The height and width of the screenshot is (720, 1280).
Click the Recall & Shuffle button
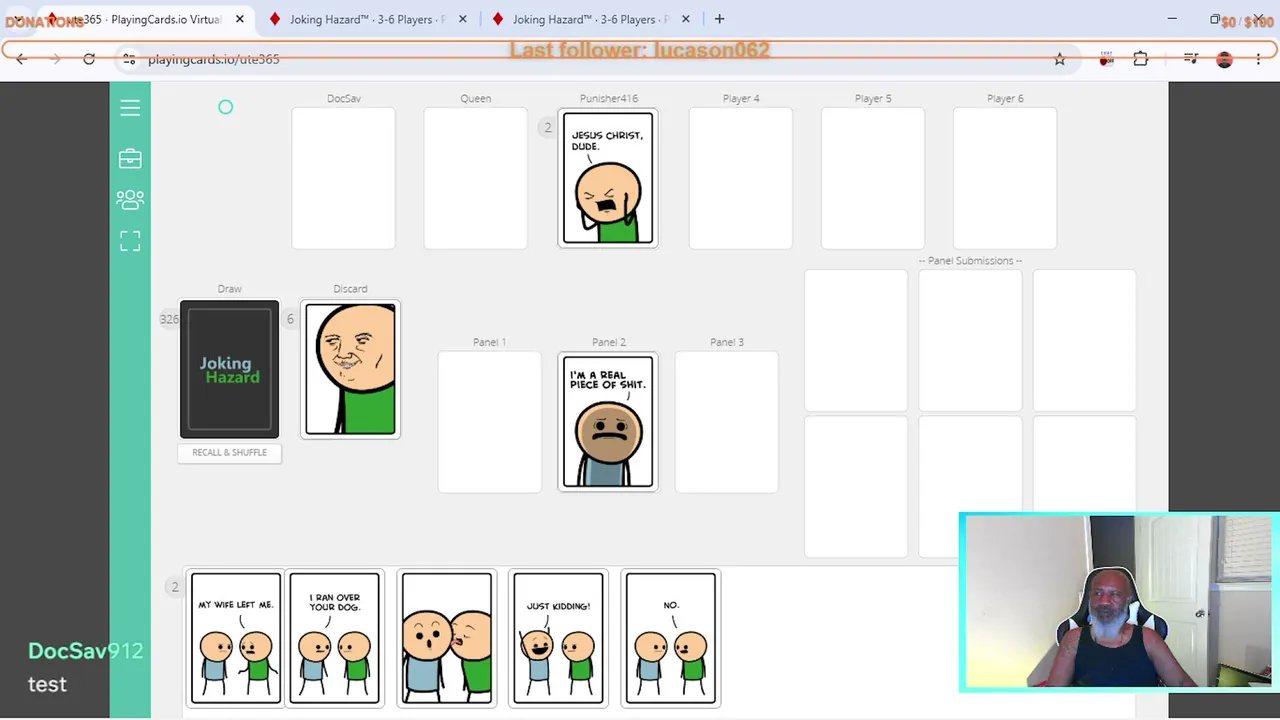(x=230, y=452)
